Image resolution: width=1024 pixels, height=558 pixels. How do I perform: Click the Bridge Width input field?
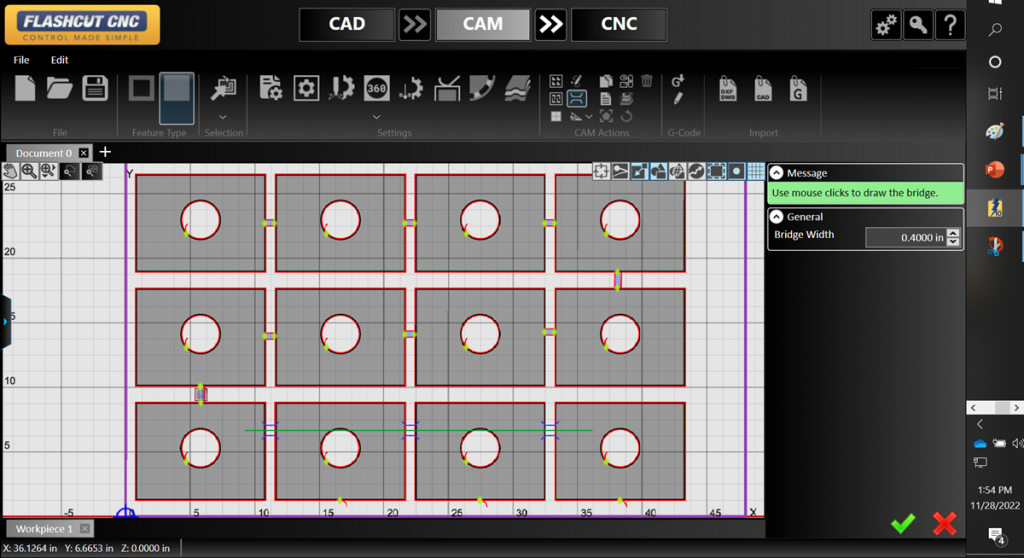pos(904,237)
